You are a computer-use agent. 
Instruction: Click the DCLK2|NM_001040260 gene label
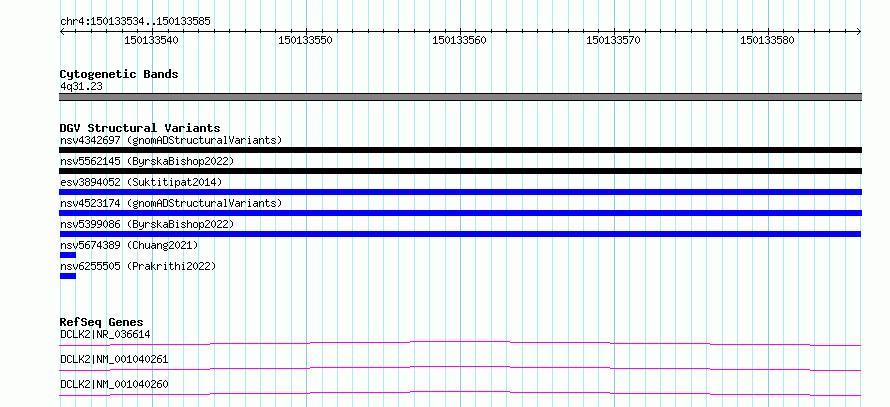point(114,384)
